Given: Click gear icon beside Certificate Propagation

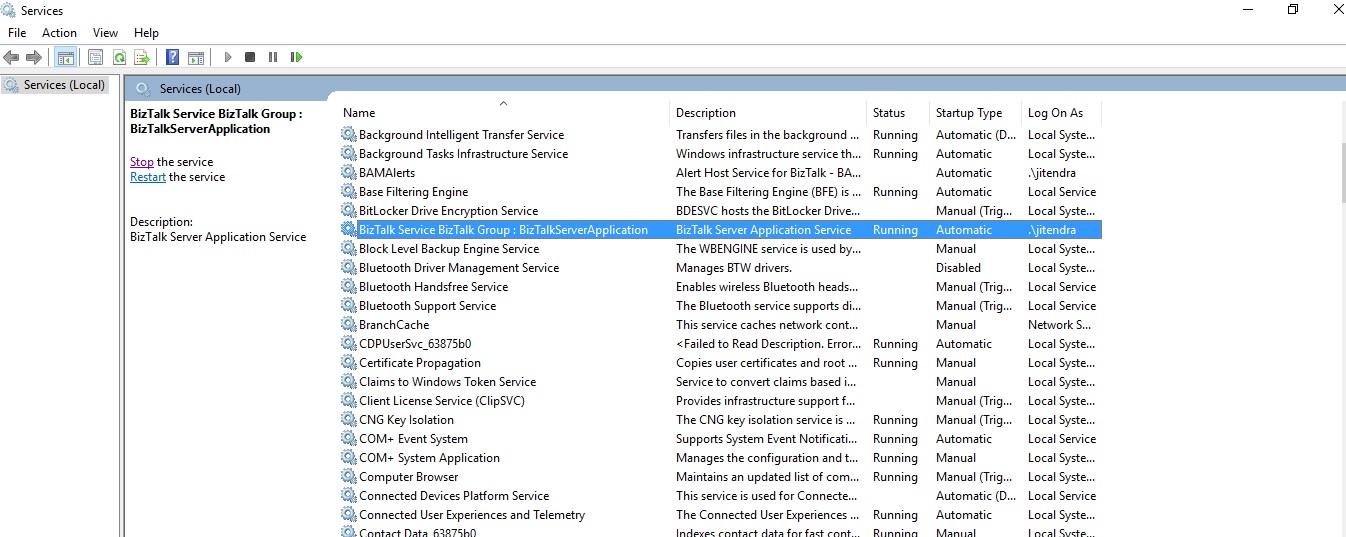Looking at the screenshot, I should click(x=348, y=363).
